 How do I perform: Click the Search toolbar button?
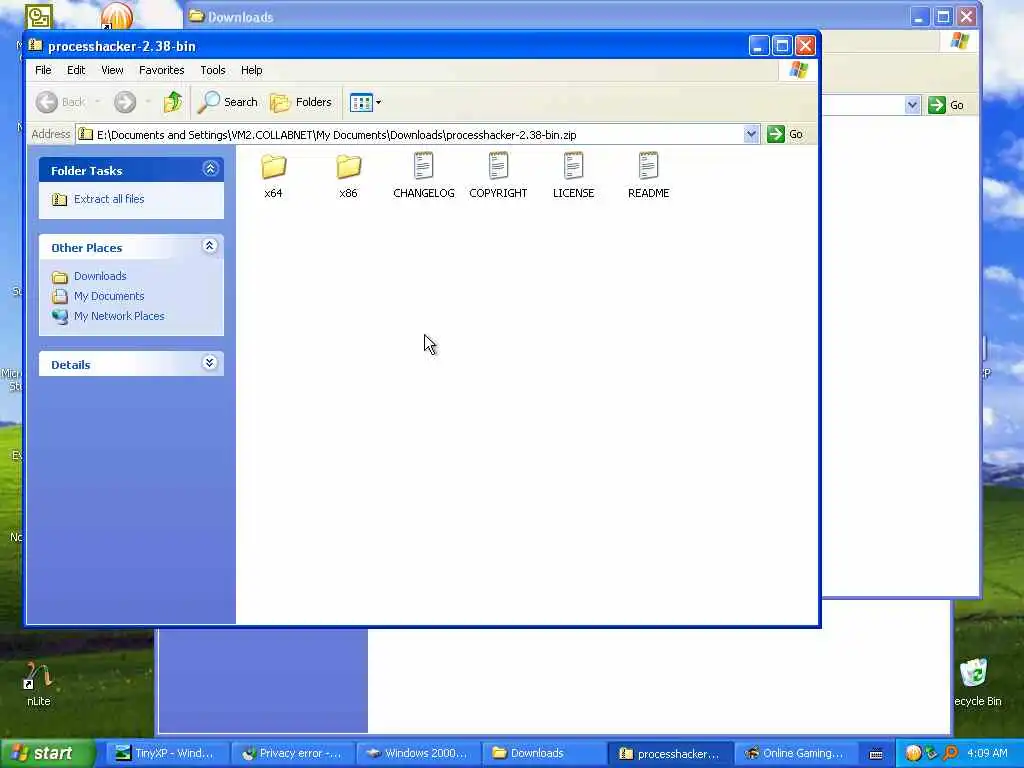tap(228, 102)
